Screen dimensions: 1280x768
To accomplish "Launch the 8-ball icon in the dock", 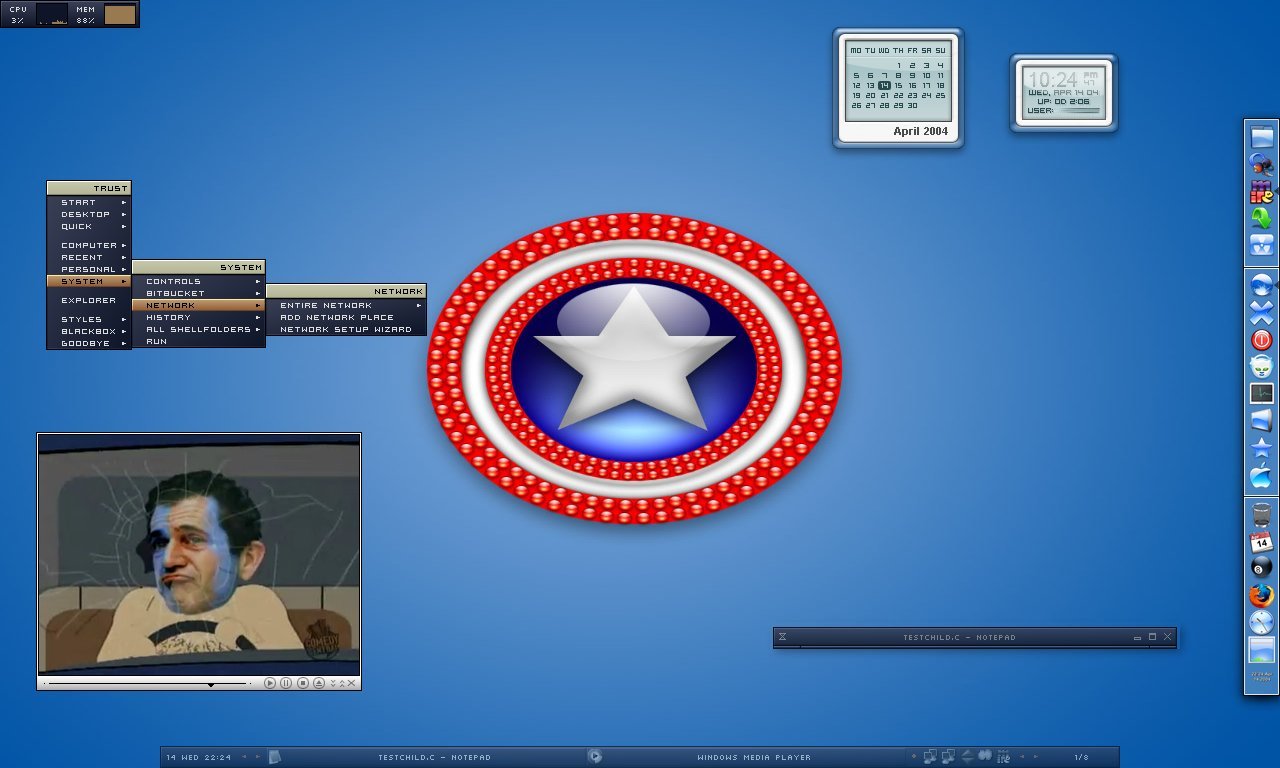I will 1261,569.
